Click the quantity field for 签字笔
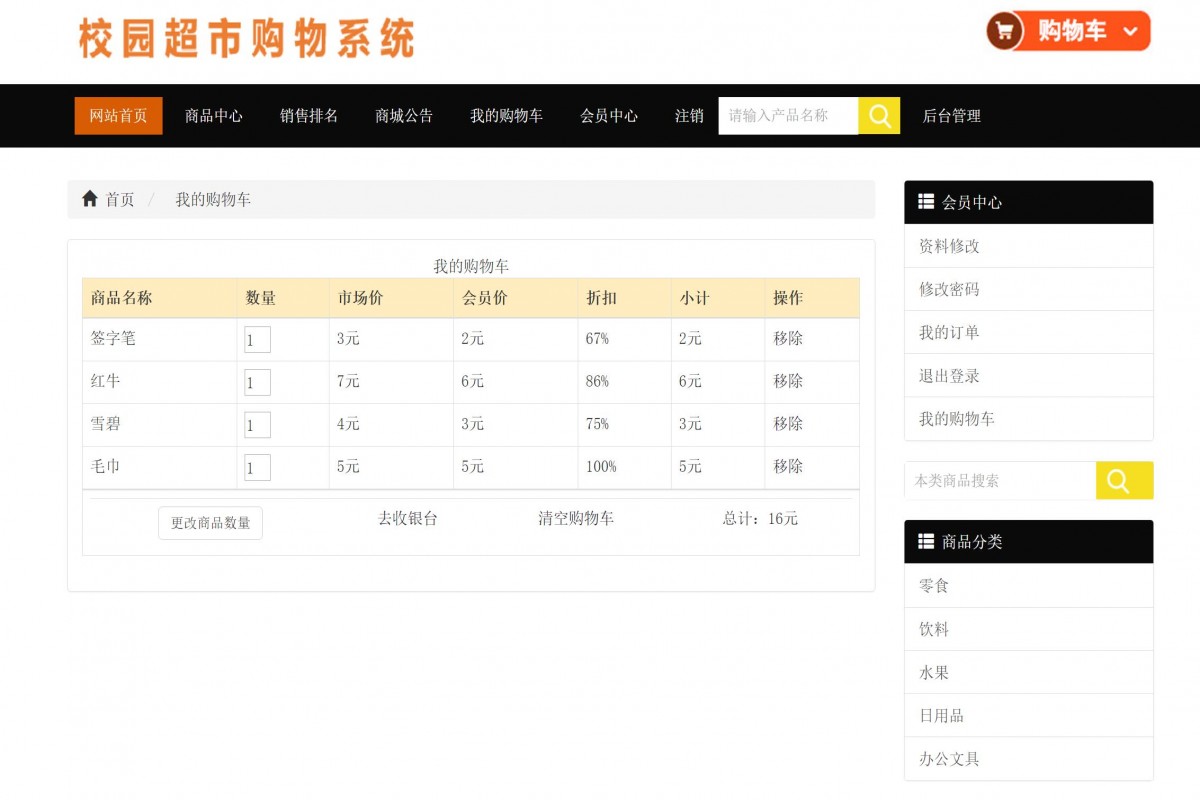Viewport: 1200px width, 800px height. click(257, 339)
